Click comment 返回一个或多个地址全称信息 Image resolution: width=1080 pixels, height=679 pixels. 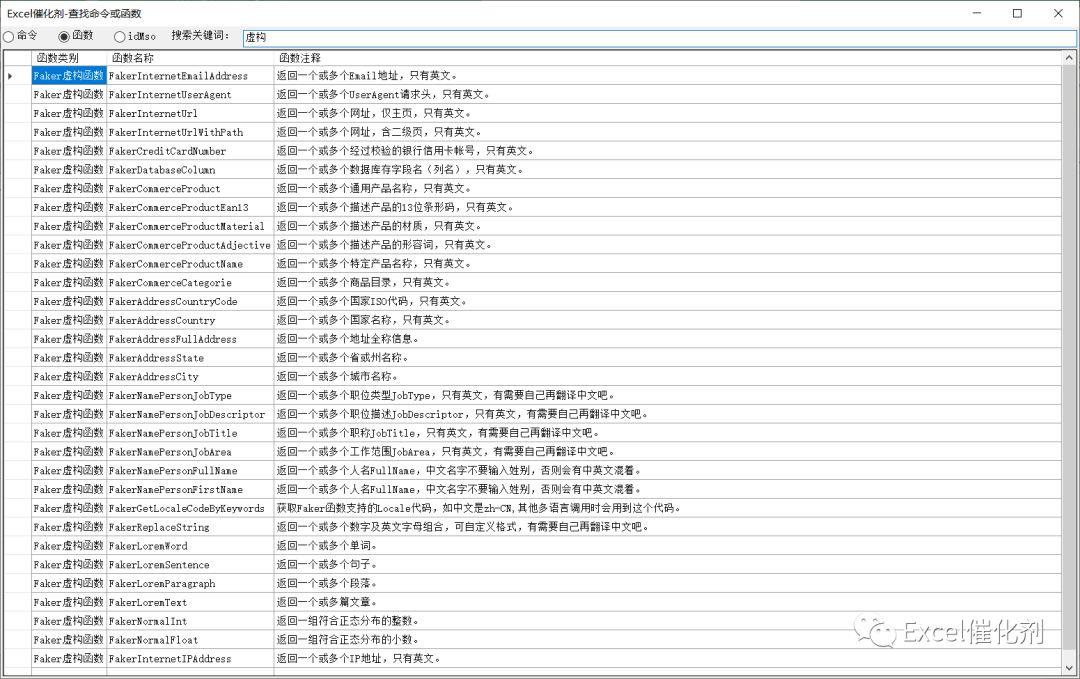click(667, 339)
